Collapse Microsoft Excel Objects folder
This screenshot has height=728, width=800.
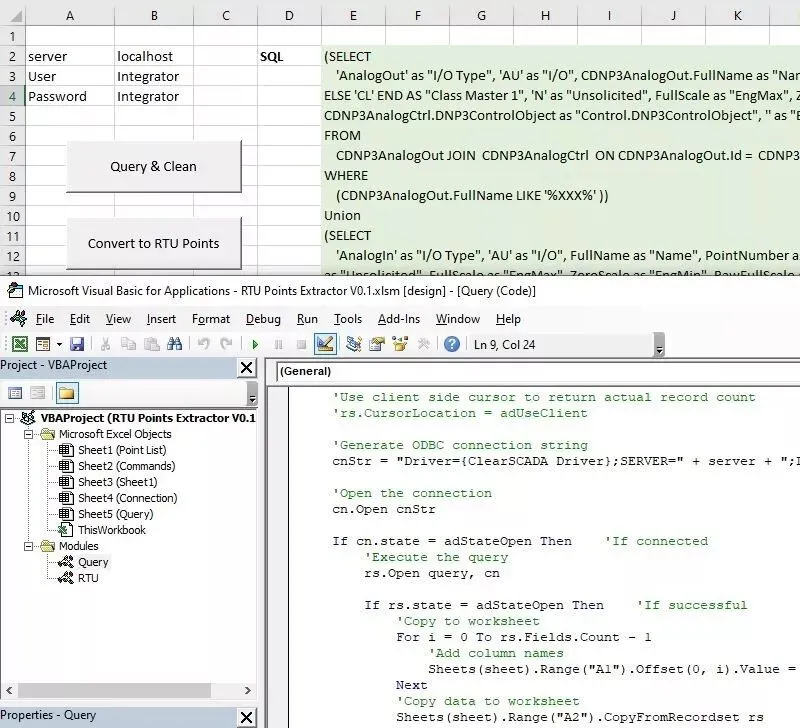coord(29,435)
